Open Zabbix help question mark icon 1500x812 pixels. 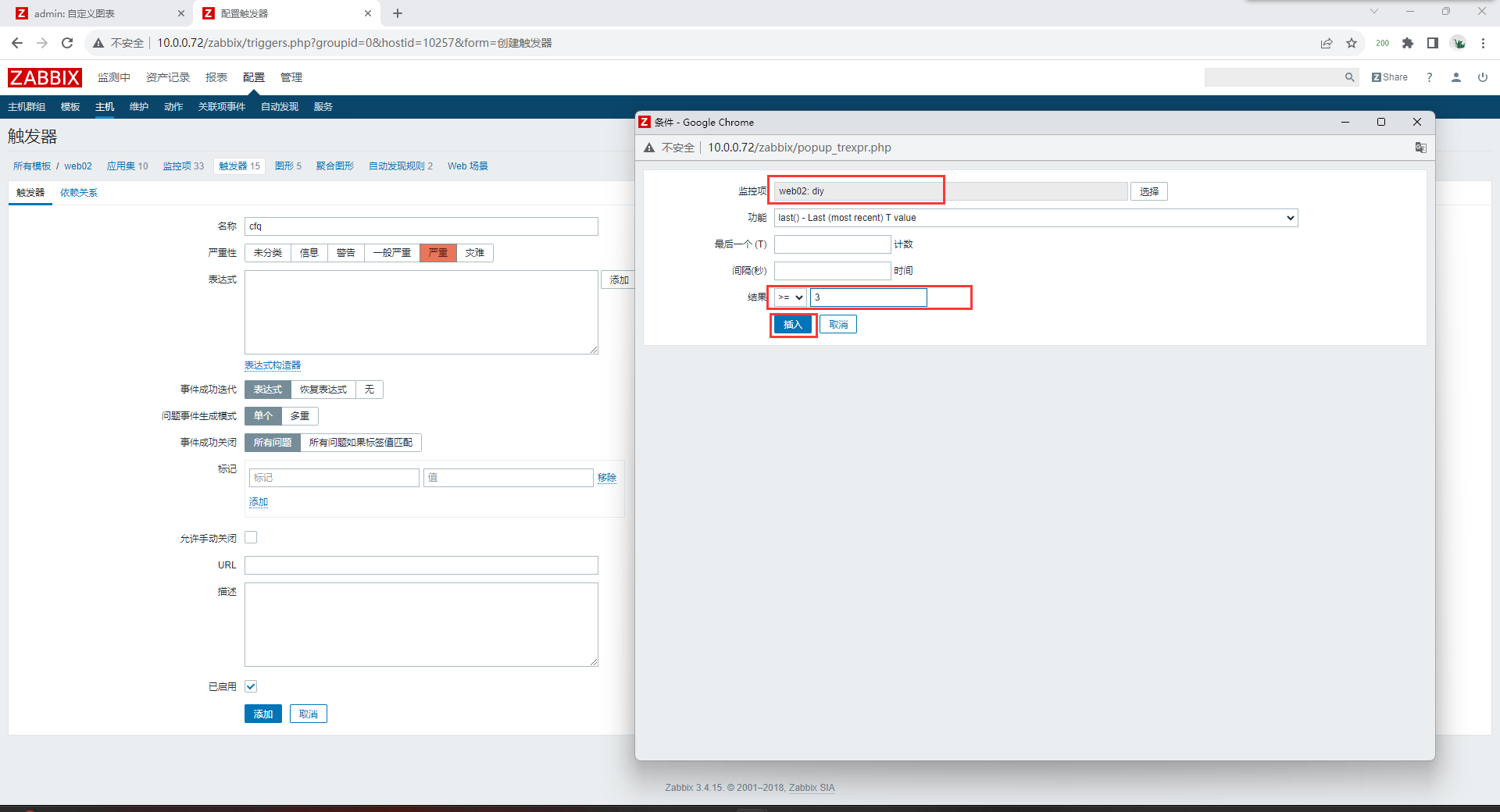click(1430, 77)
